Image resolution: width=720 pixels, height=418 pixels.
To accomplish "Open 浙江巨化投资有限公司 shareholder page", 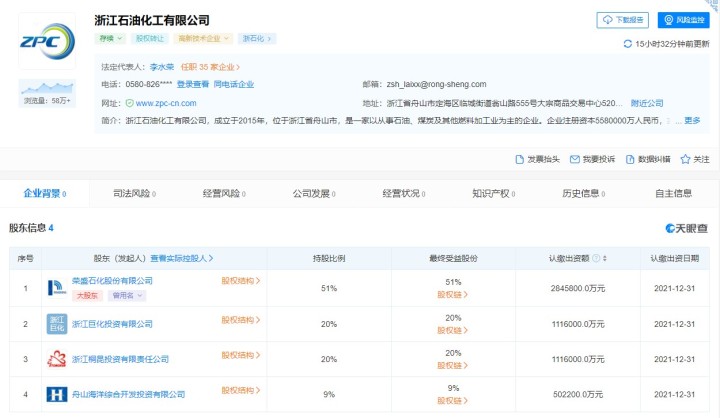I will point(112,324).
